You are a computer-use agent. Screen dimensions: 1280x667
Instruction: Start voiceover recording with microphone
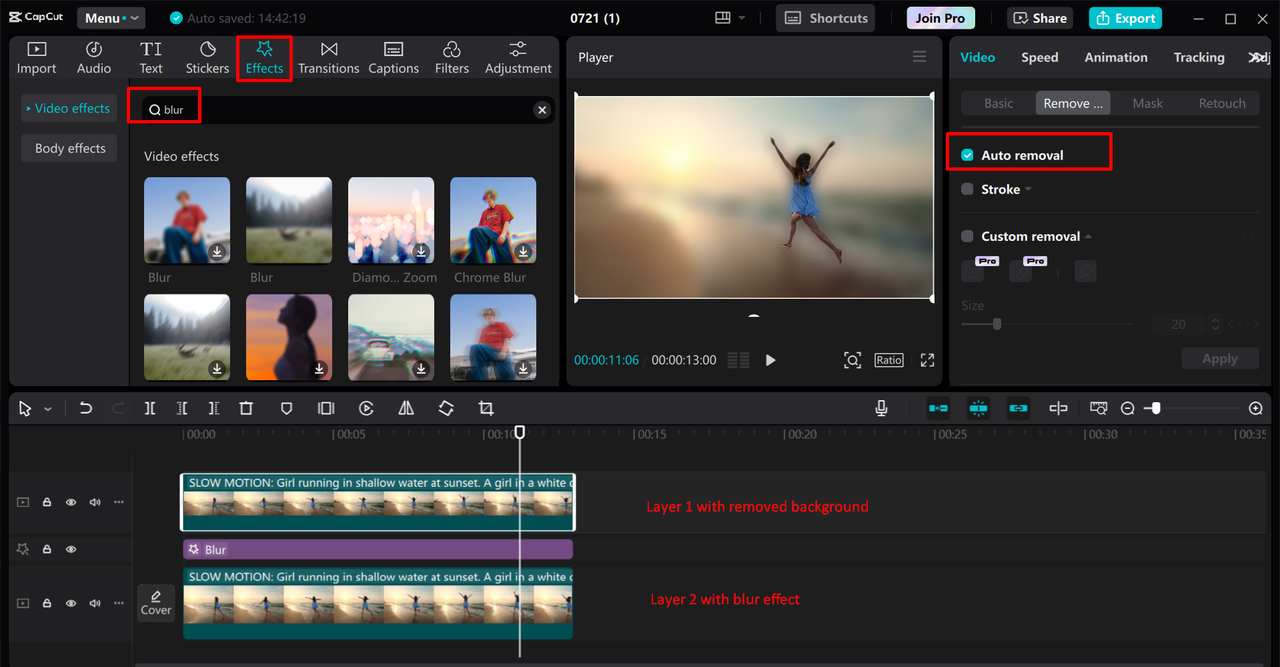coord(881,408)
